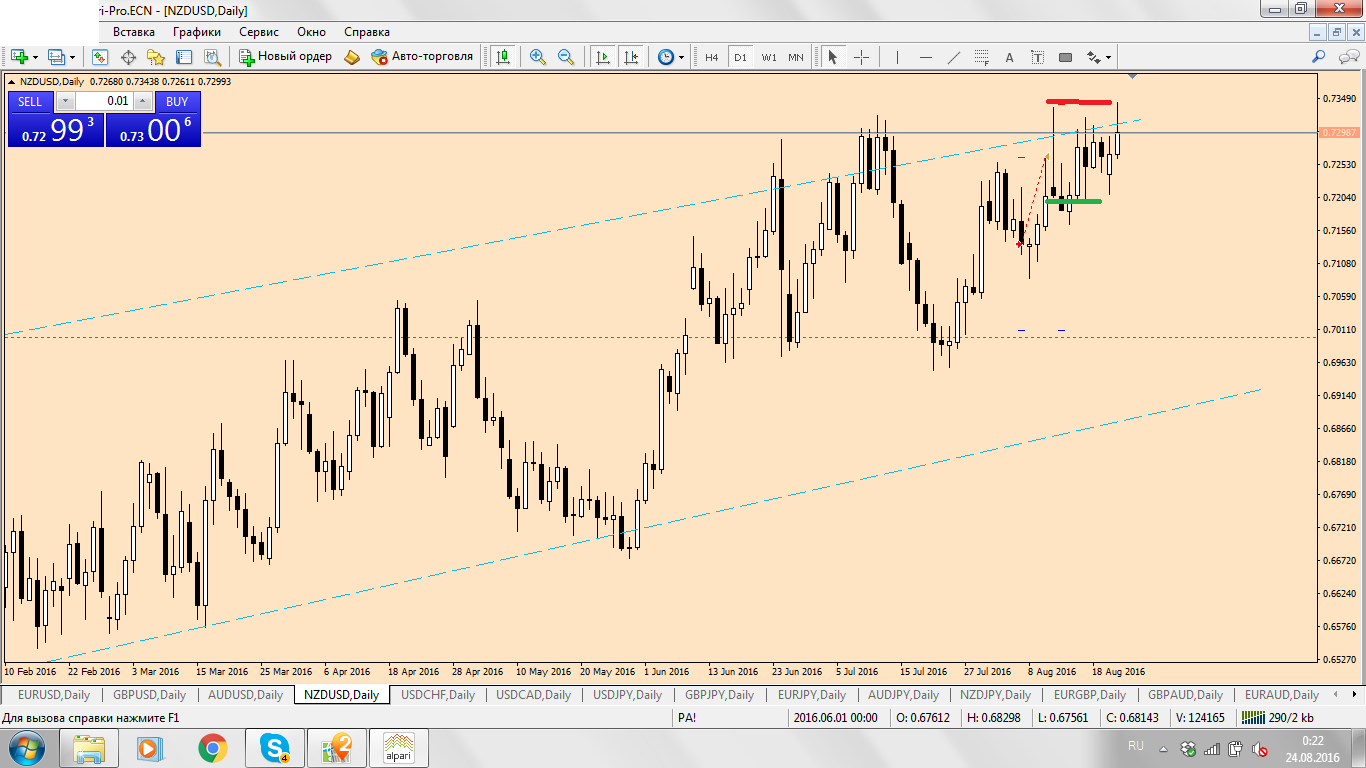Image resolution: width=1366 pixels, height=768 pixels.
Task: Open the Windows Start button
Action: pos(26,748)
